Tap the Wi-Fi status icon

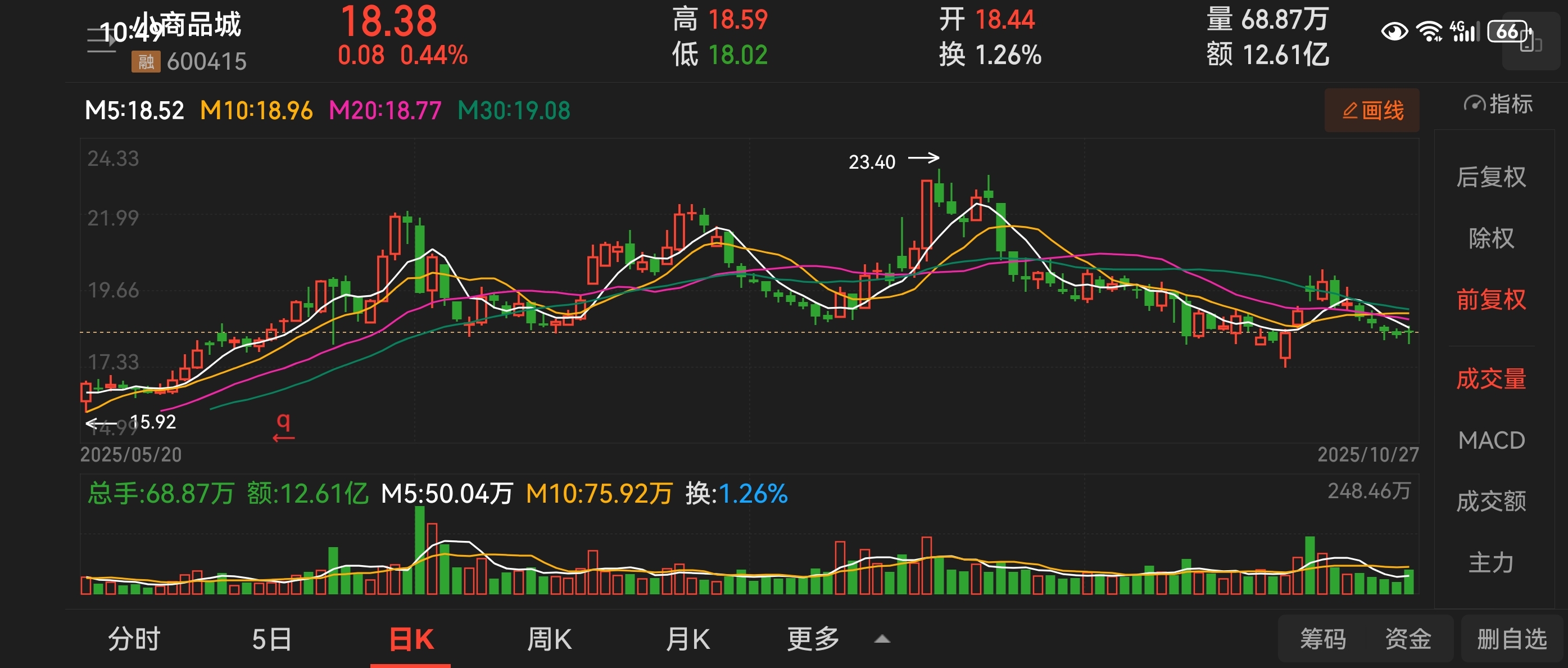pyautogui.click(x=1429, y=31)
